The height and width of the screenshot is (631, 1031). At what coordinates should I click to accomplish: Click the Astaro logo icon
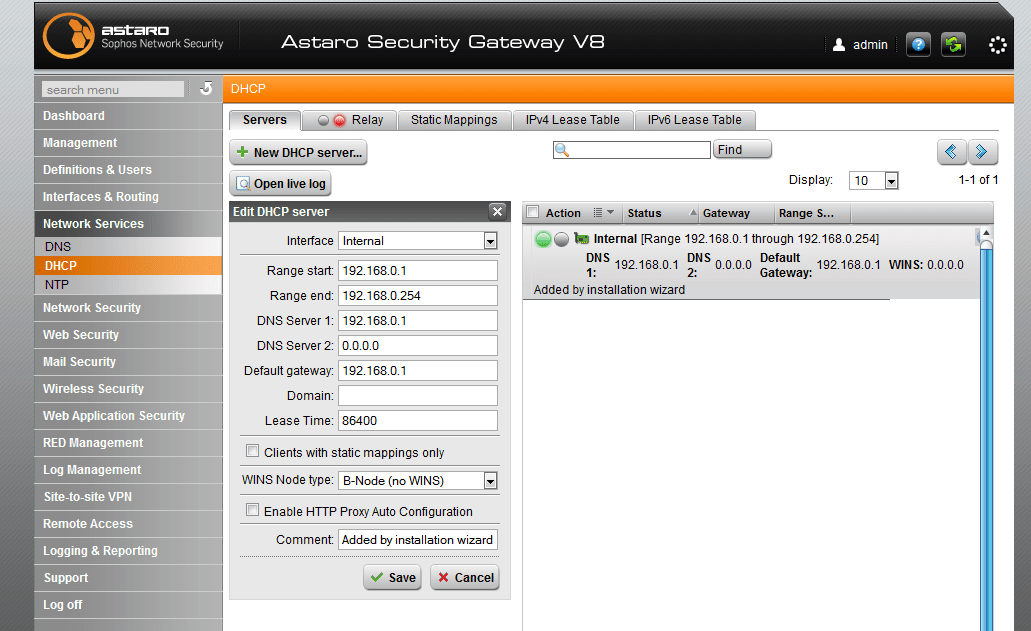tap(68, 35)
